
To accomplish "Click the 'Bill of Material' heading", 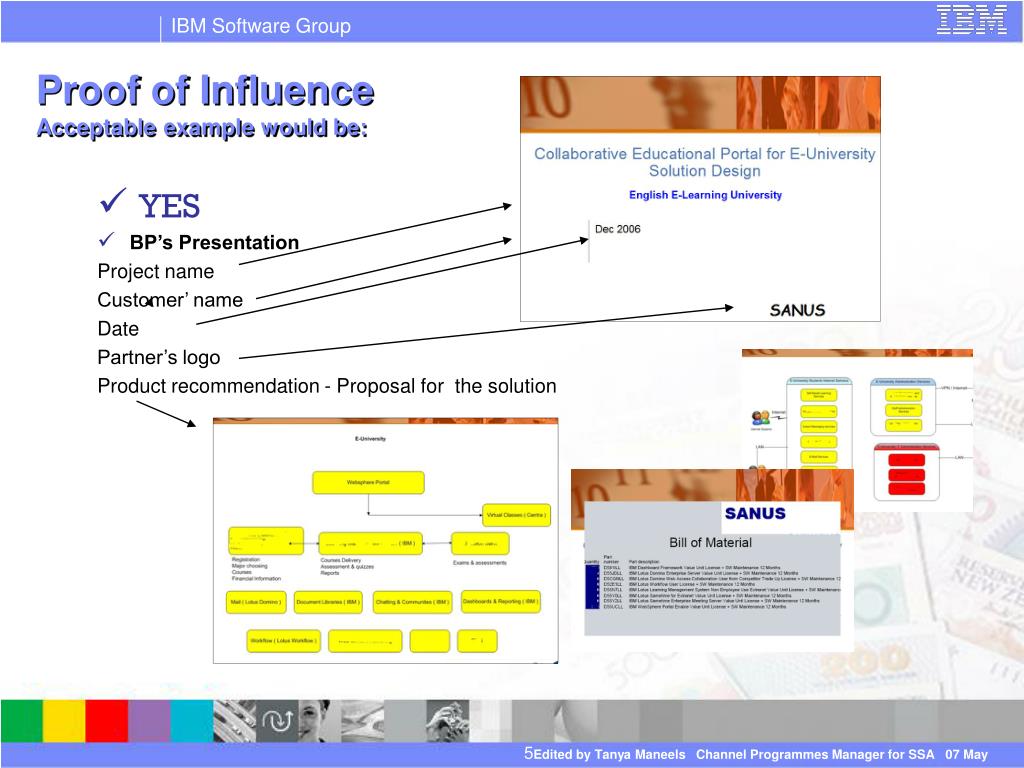I will point(711,543).
